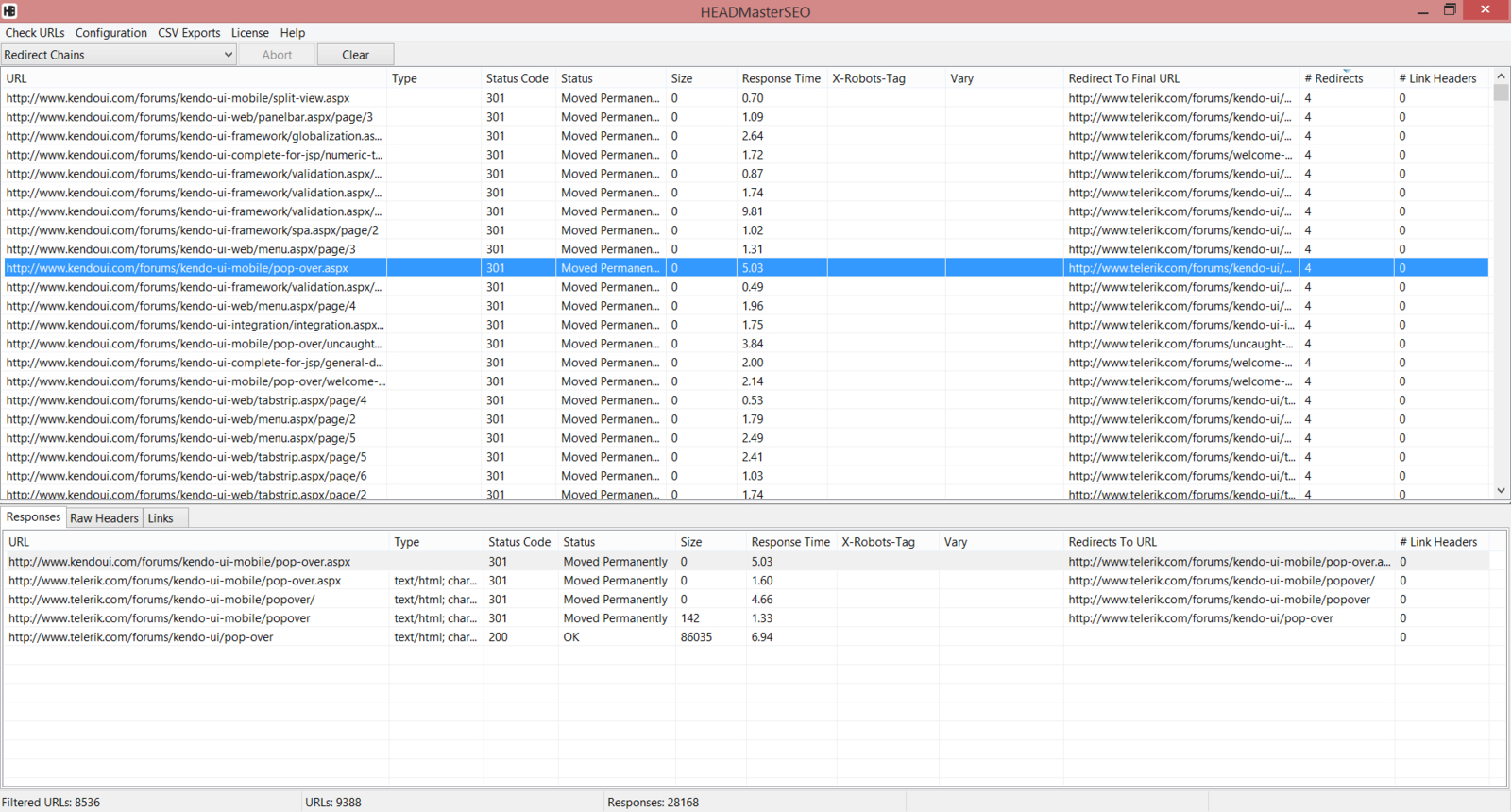Viewport: 1511px width, 812px height.
Task: Select the kendo-ui-integration/integration.aspx row
Action: pyautogui.click(x=746, y=325)
